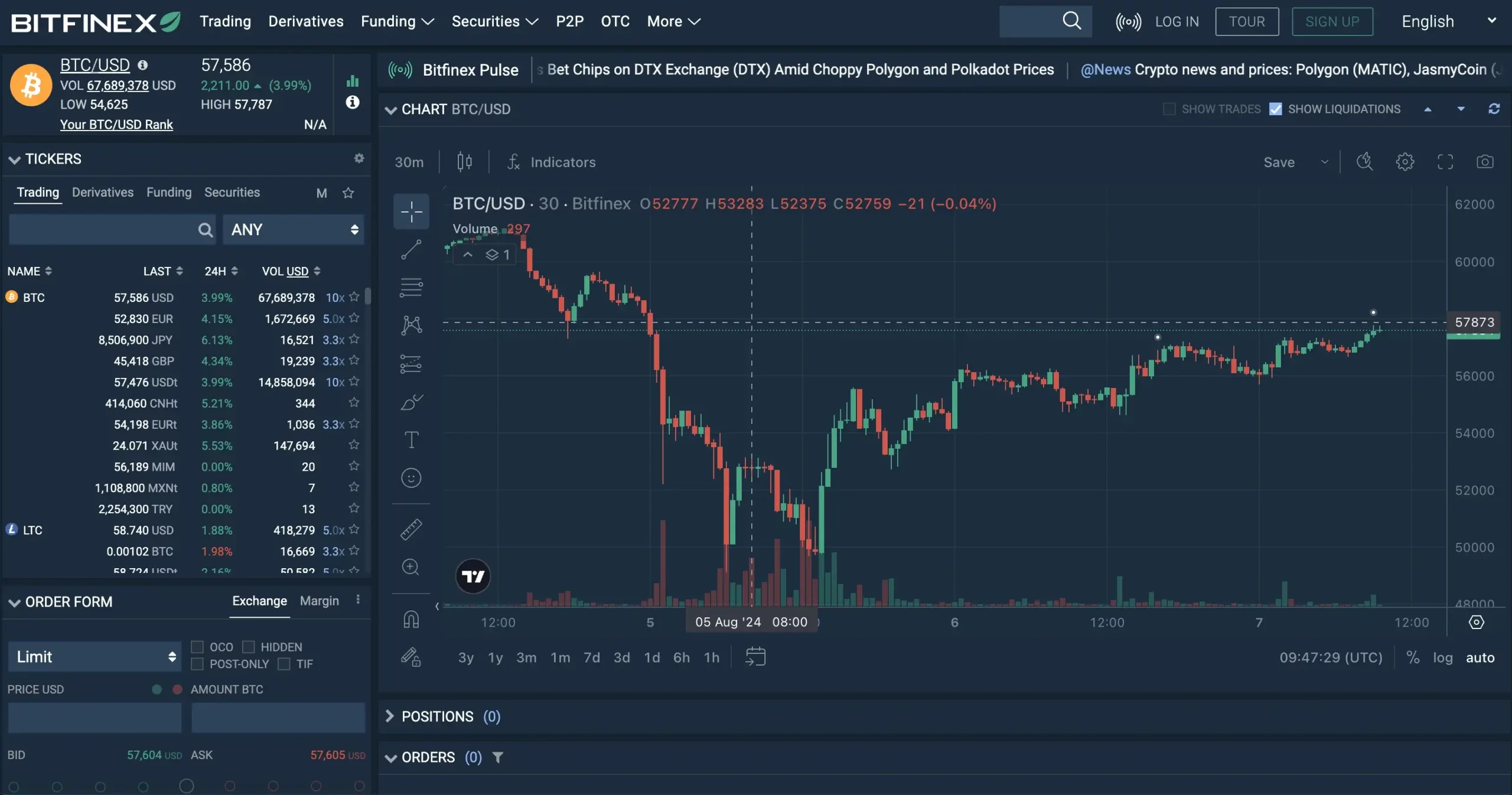Collapse the Tickers panel
This screenshot has width=1512, height=795.
(x=15, y=159)
